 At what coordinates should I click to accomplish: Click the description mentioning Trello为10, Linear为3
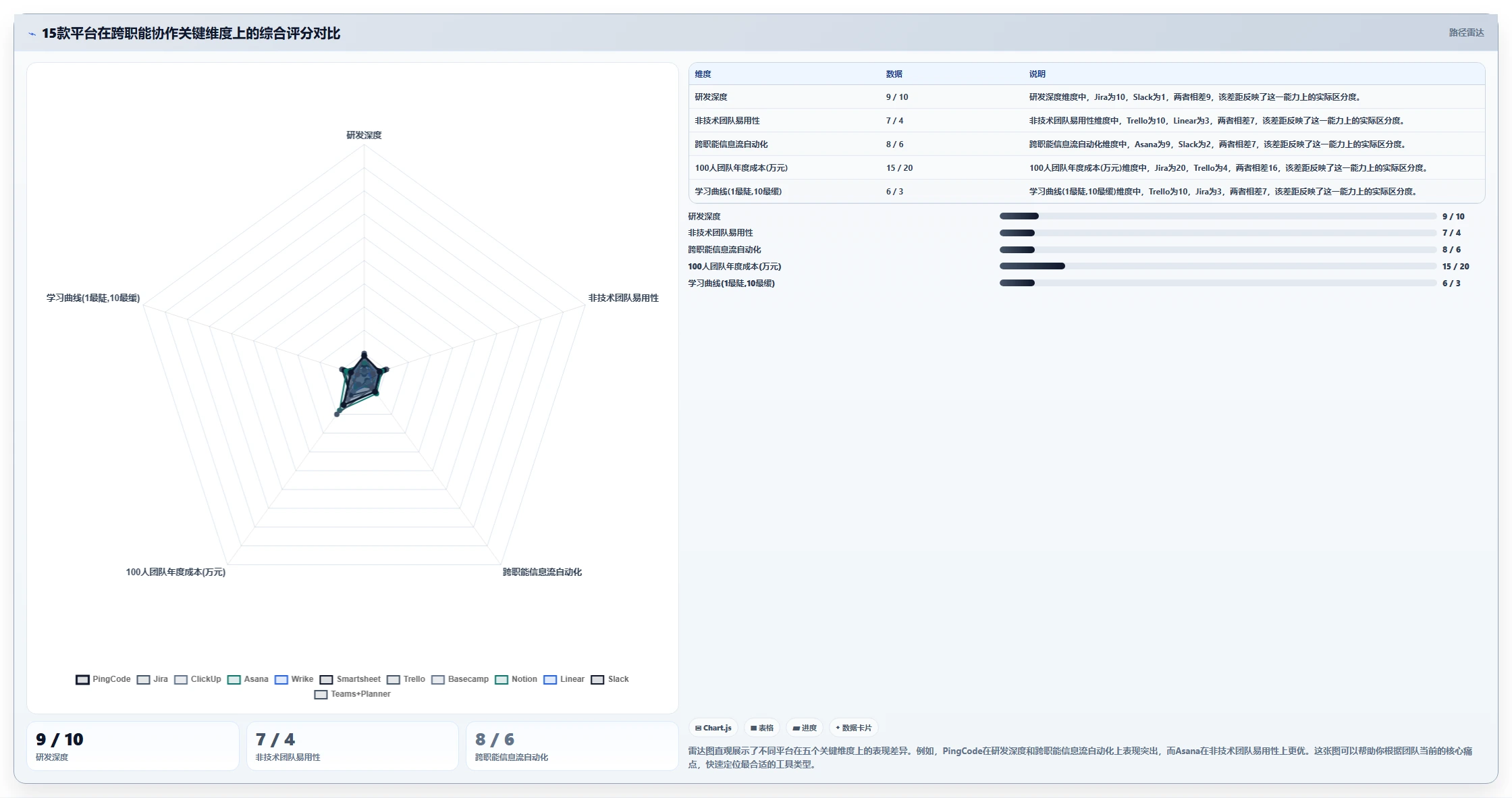(1216, 121)
